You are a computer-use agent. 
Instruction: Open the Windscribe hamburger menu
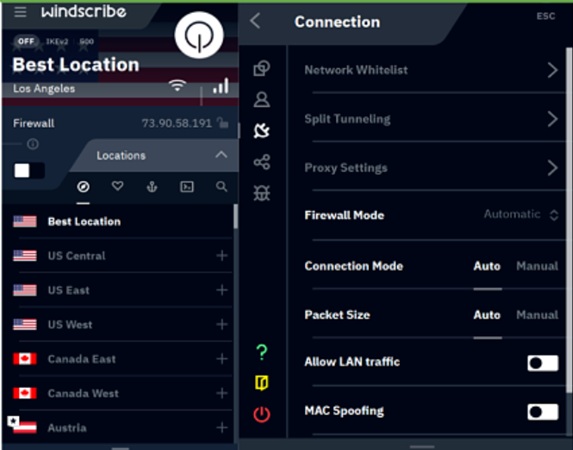tap(20, 12)
